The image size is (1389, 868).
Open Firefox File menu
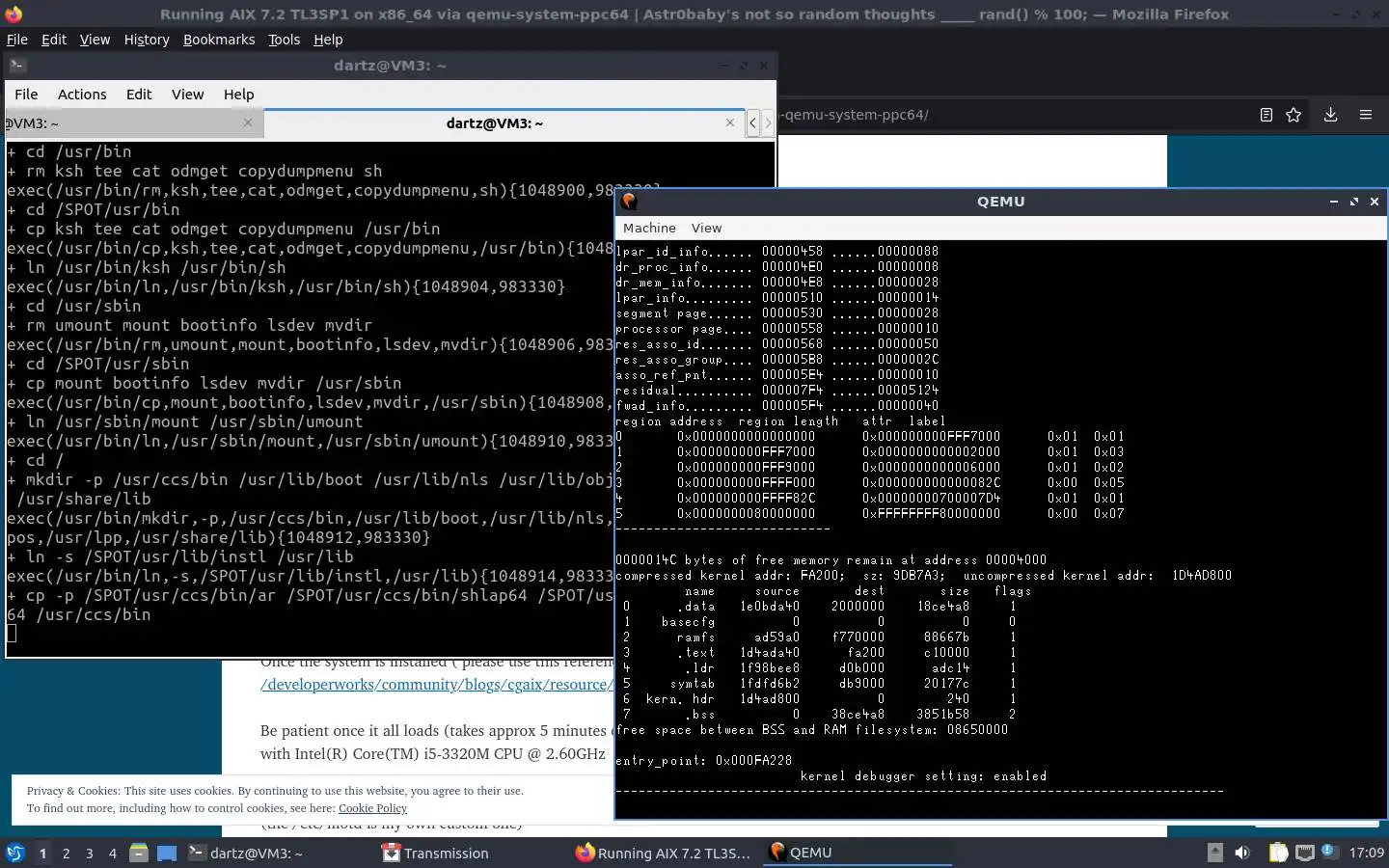pos(17,40)
